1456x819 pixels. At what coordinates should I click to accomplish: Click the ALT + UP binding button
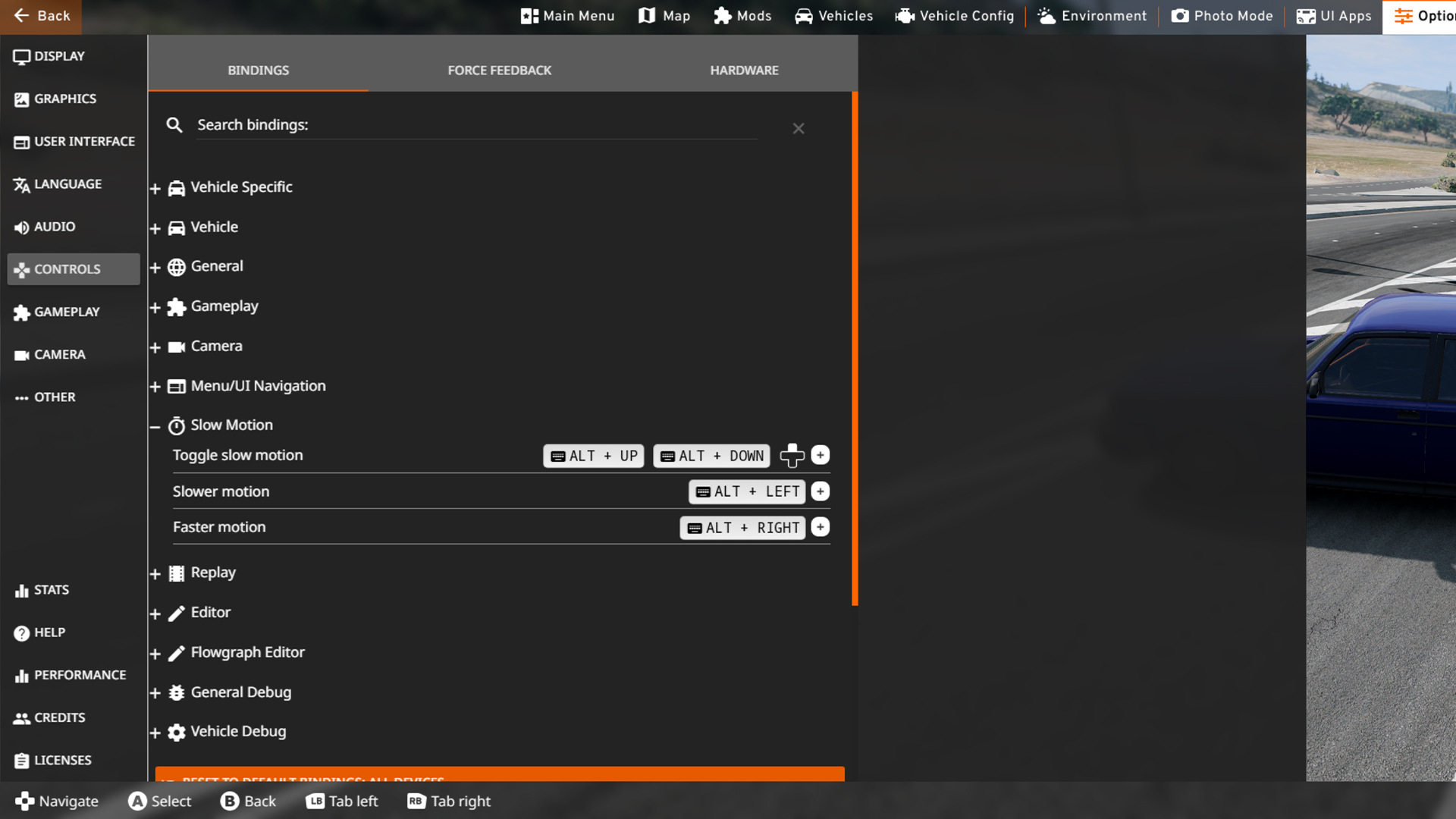coord(593,456)
